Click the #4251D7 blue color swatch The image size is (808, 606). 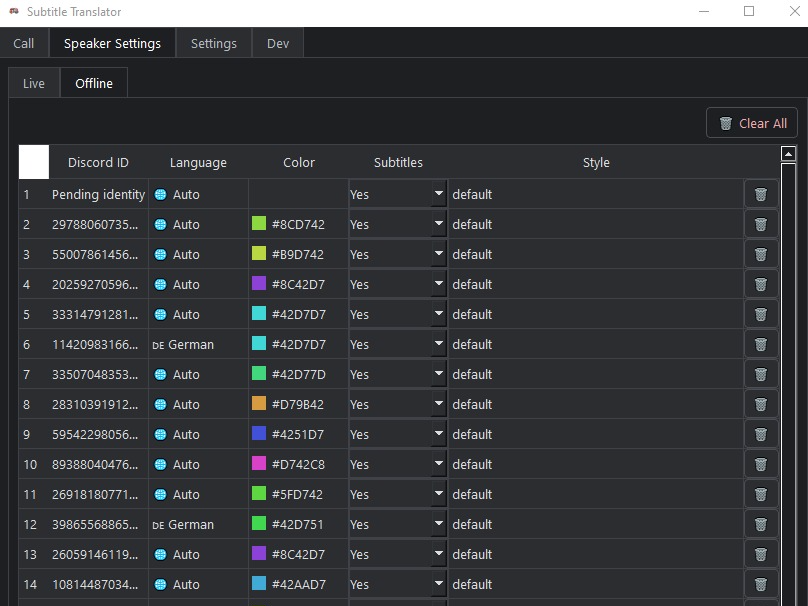pos(259,433)
